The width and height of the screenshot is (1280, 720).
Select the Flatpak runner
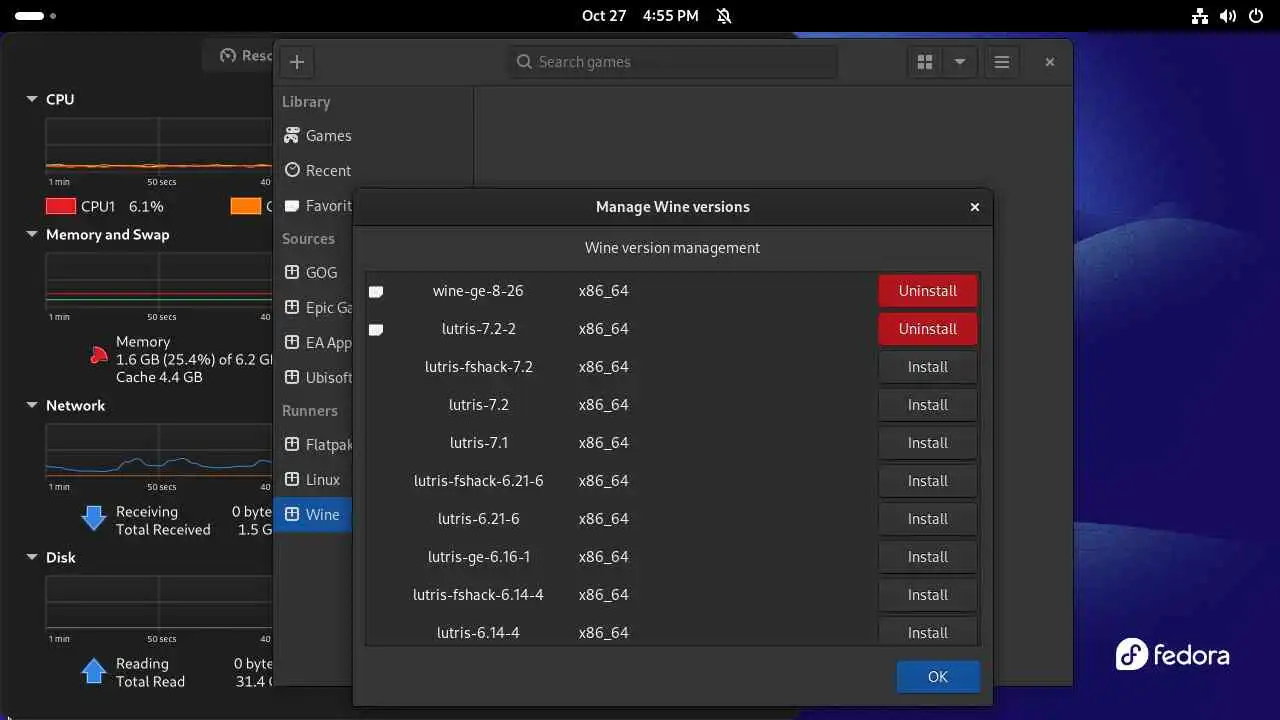click(x=314, y=445)
